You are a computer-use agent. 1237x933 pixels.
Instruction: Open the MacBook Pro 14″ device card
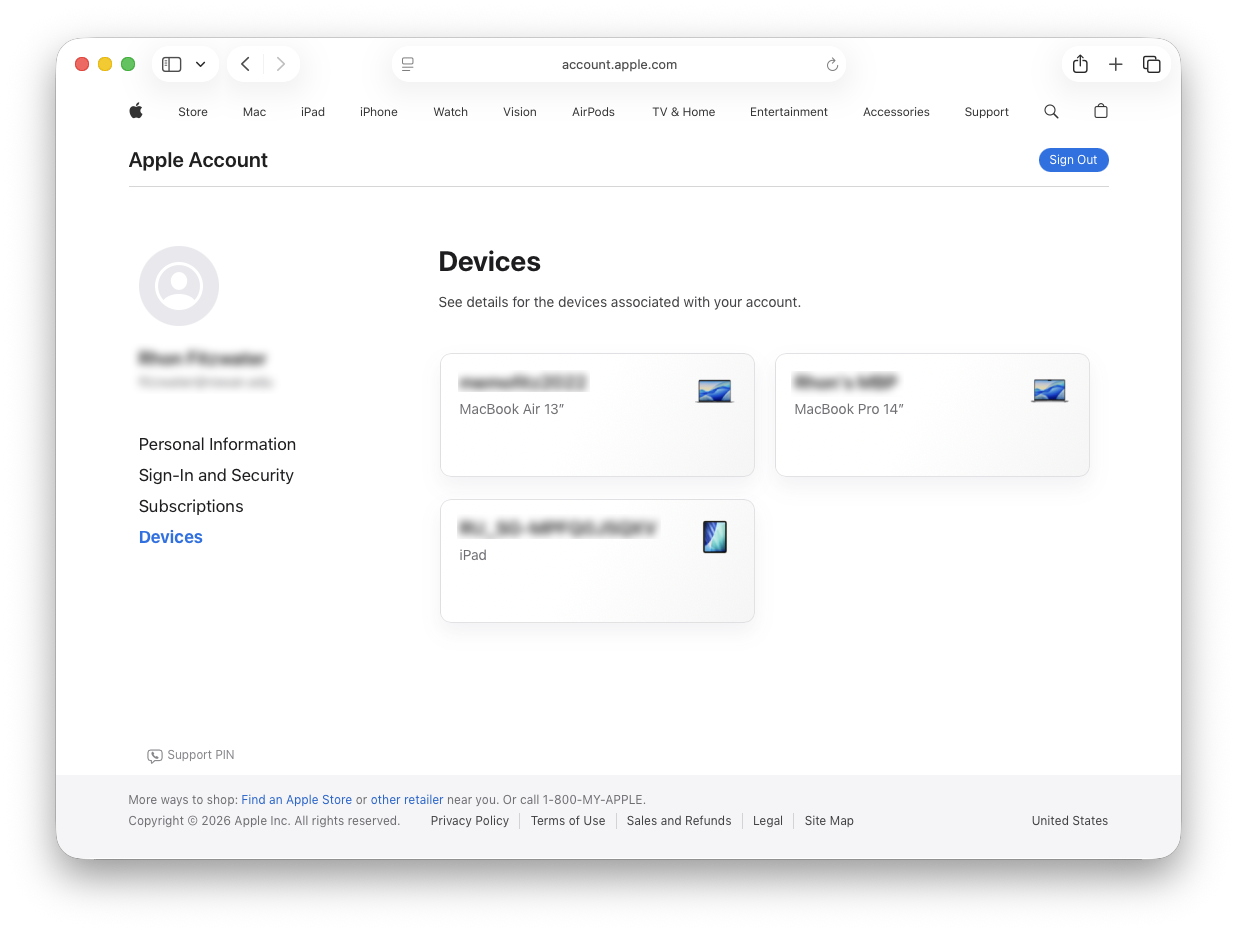pos(932,415)
